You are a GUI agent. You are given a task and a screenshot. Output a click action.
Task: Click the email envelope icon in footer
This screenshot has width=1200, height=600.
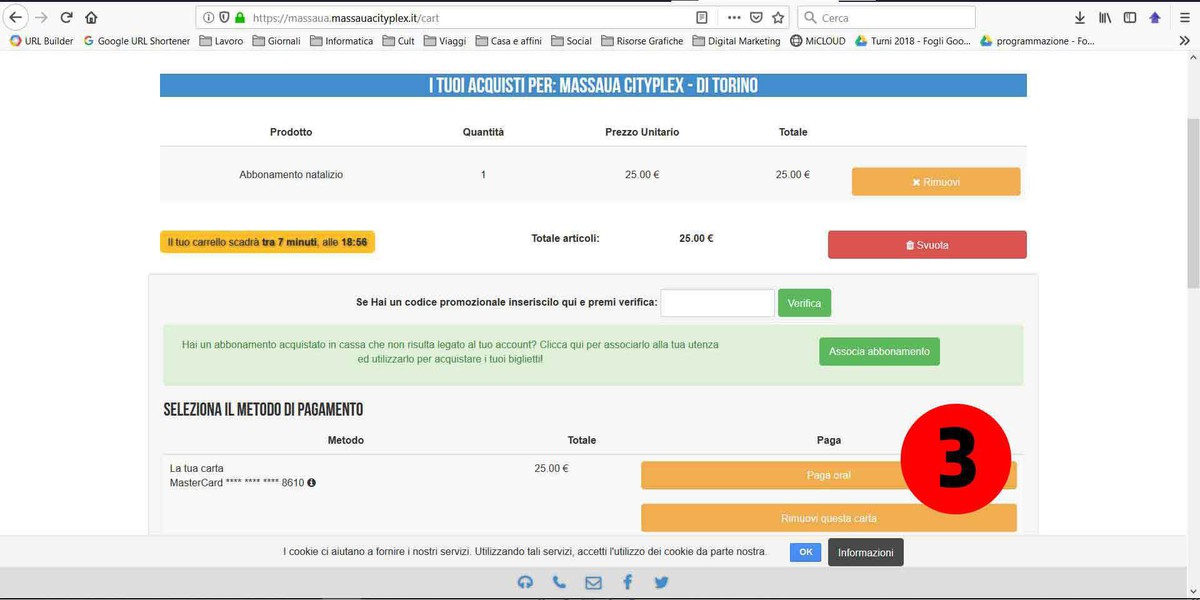593,583
